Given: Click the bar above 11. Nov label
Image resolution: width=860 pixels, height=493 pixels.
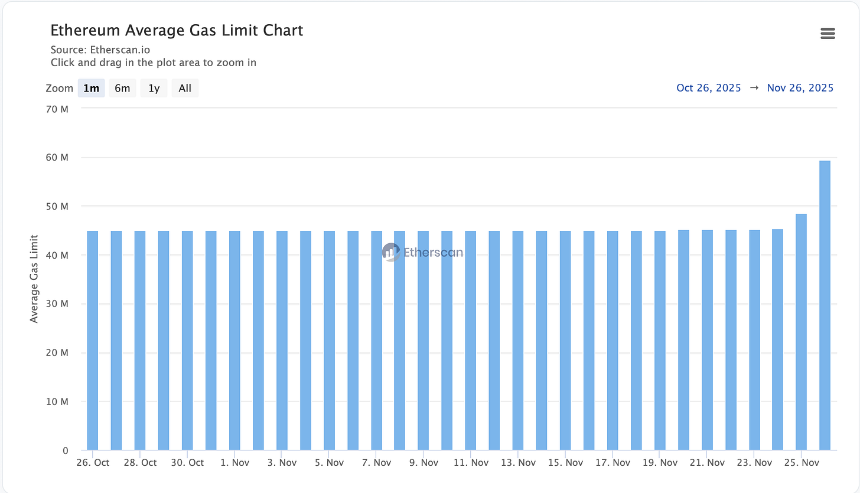Looking at the screenshot, I should point(471,340).
